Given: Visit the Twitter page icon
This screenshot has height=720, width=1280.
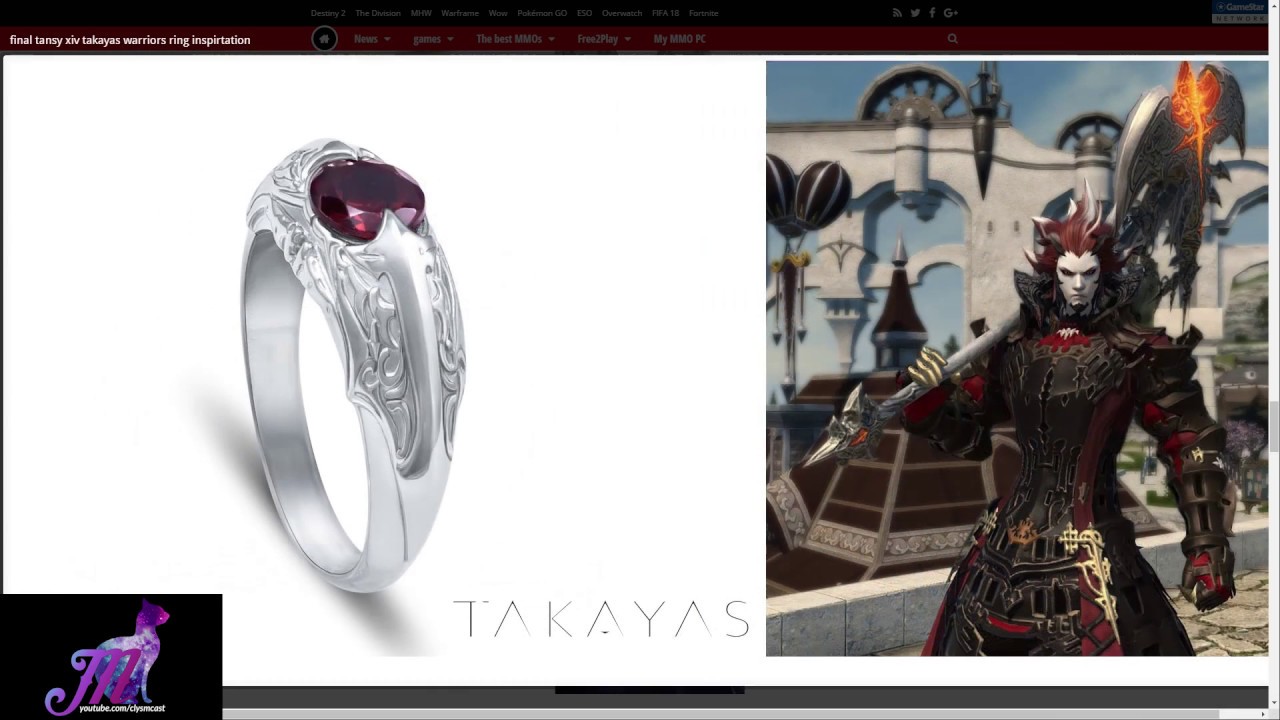Looking at the screenshot, I should pyautogui.click(x=915, y=13).
